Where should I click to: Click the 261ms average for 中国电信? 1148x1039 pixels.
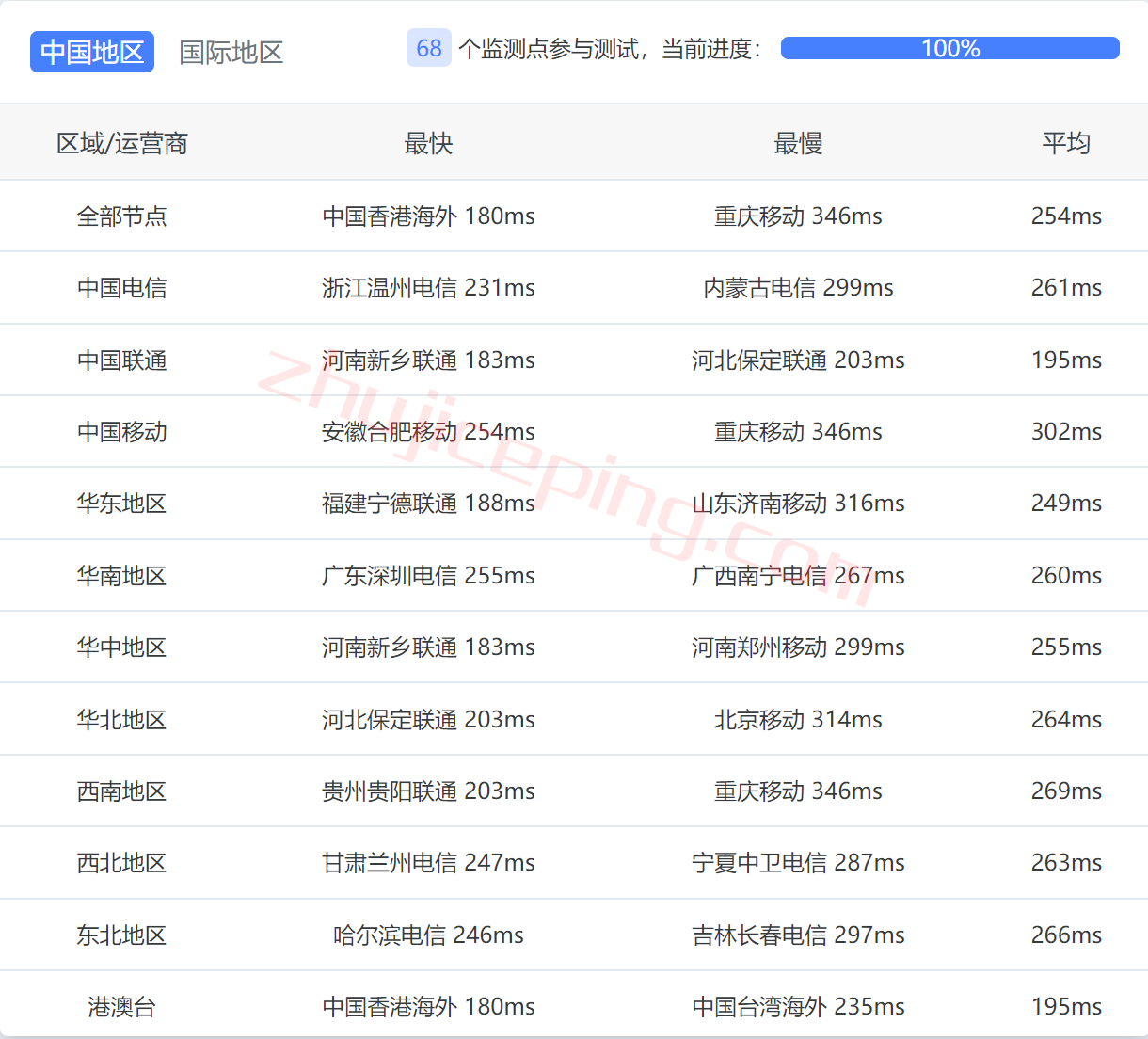(1066, 288)
